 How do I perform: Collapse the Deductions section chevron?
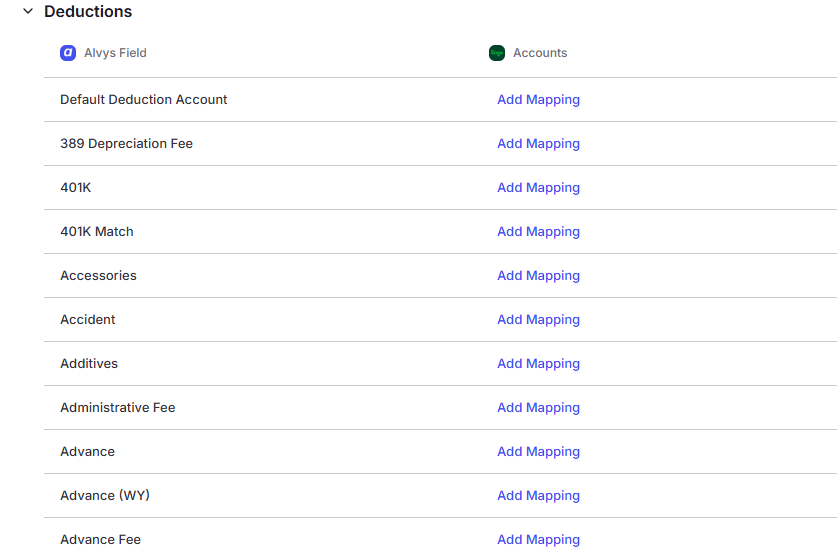[x=28, y=11]
